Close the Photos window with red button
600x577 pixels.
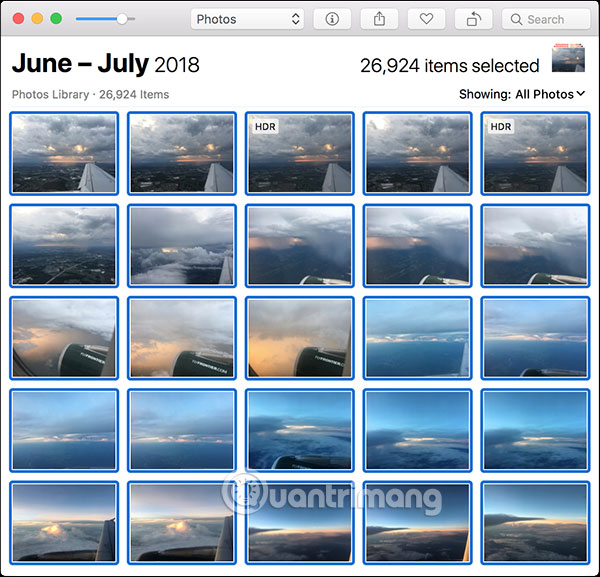(18, 18)
